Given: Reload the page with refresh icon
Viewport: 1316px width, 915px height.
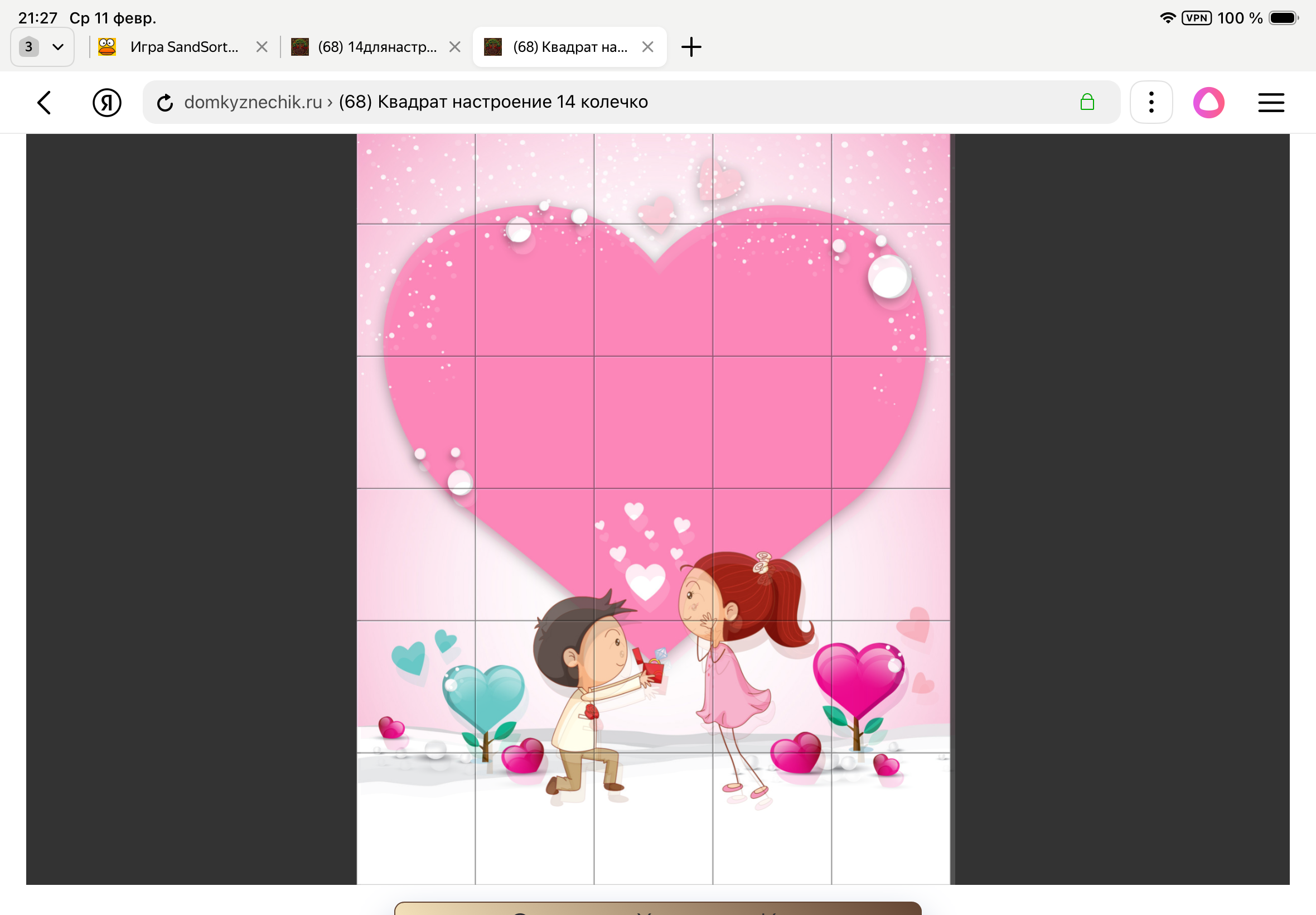Looking at the screenshot, I should coord(165,103).
